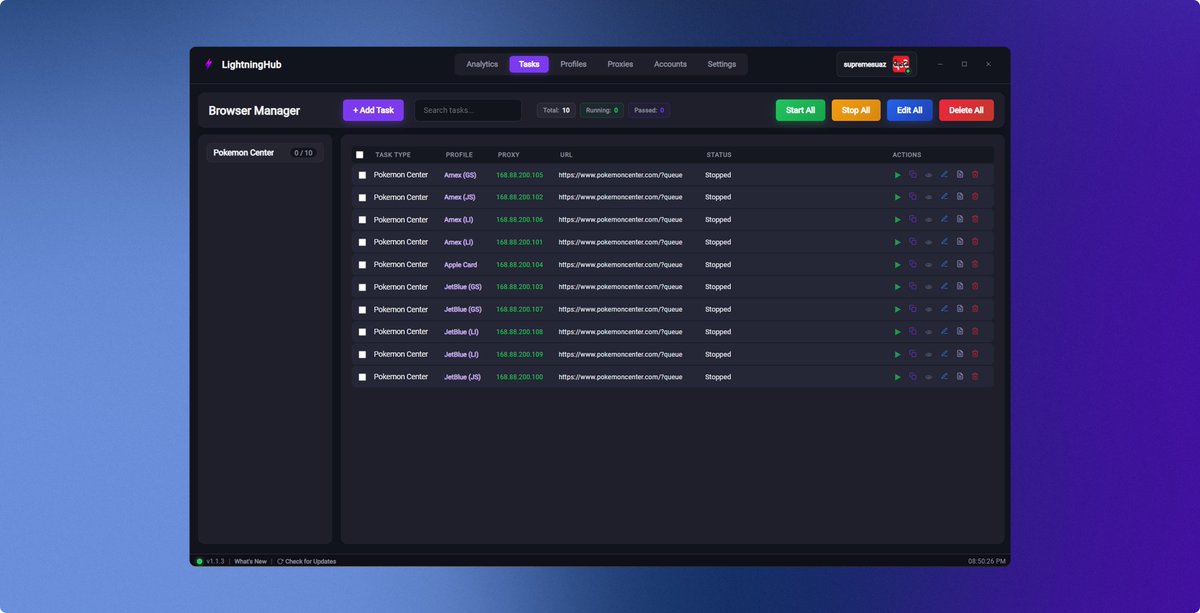The height and width of the screenshot is (613, 1200).
Task: Select the row checkbox for proxy 168.88.200.107
Action: (362, 310)
